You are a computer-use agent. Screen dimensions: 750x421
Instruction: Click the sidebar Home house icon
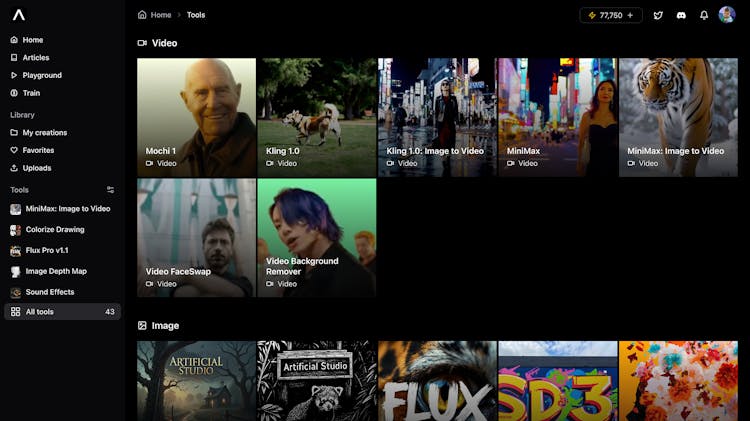coord(14,40)
